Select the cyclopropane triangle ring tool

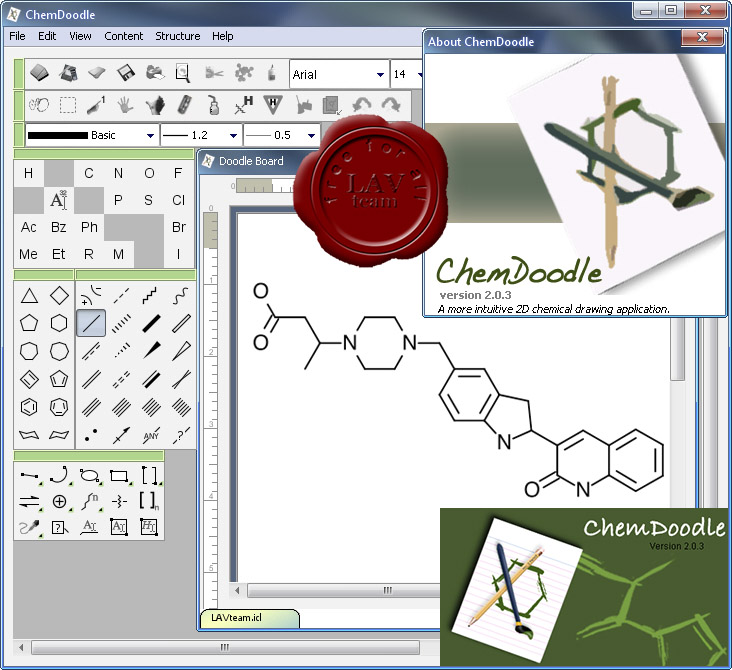[x=29, y=296]
